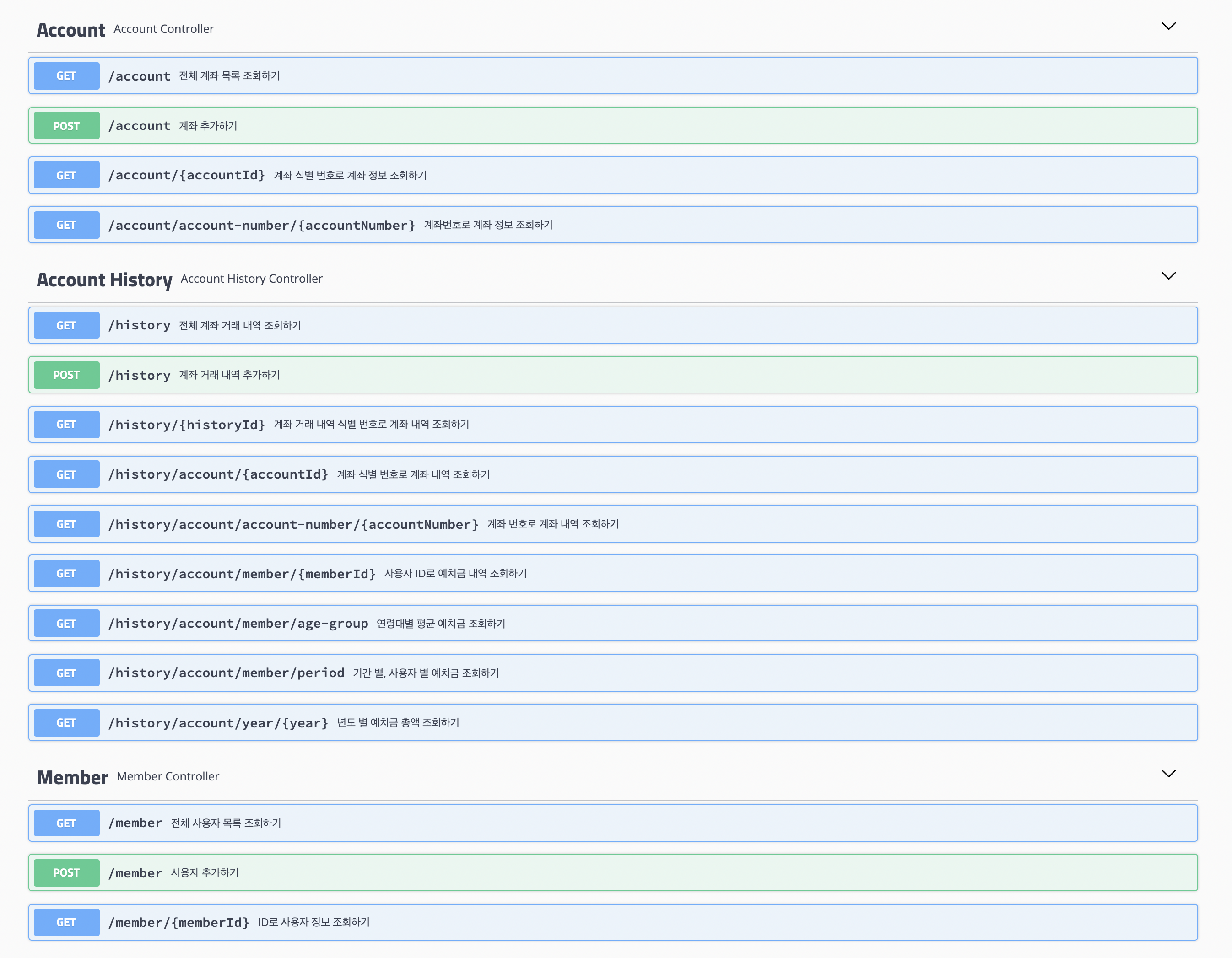Collapse the Account controller section chevron

[1168, 26]
